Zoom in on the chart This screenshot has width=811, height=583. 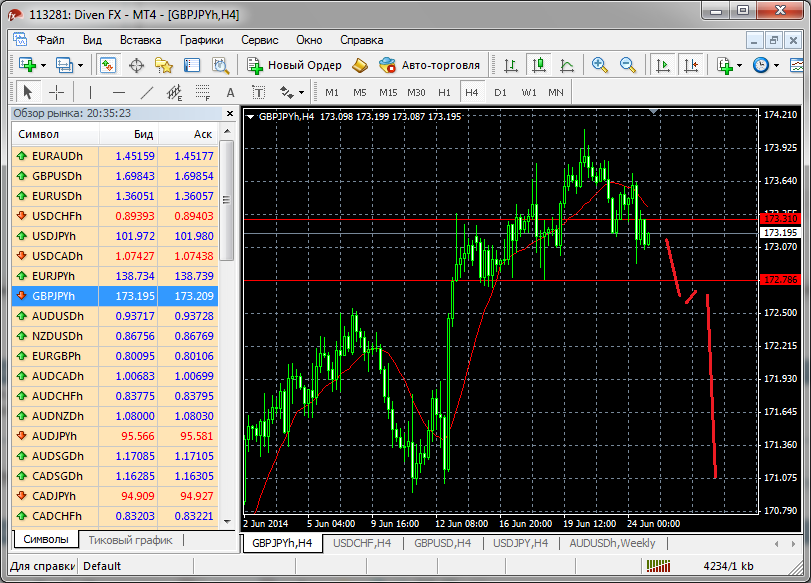(x=599, y=65)
